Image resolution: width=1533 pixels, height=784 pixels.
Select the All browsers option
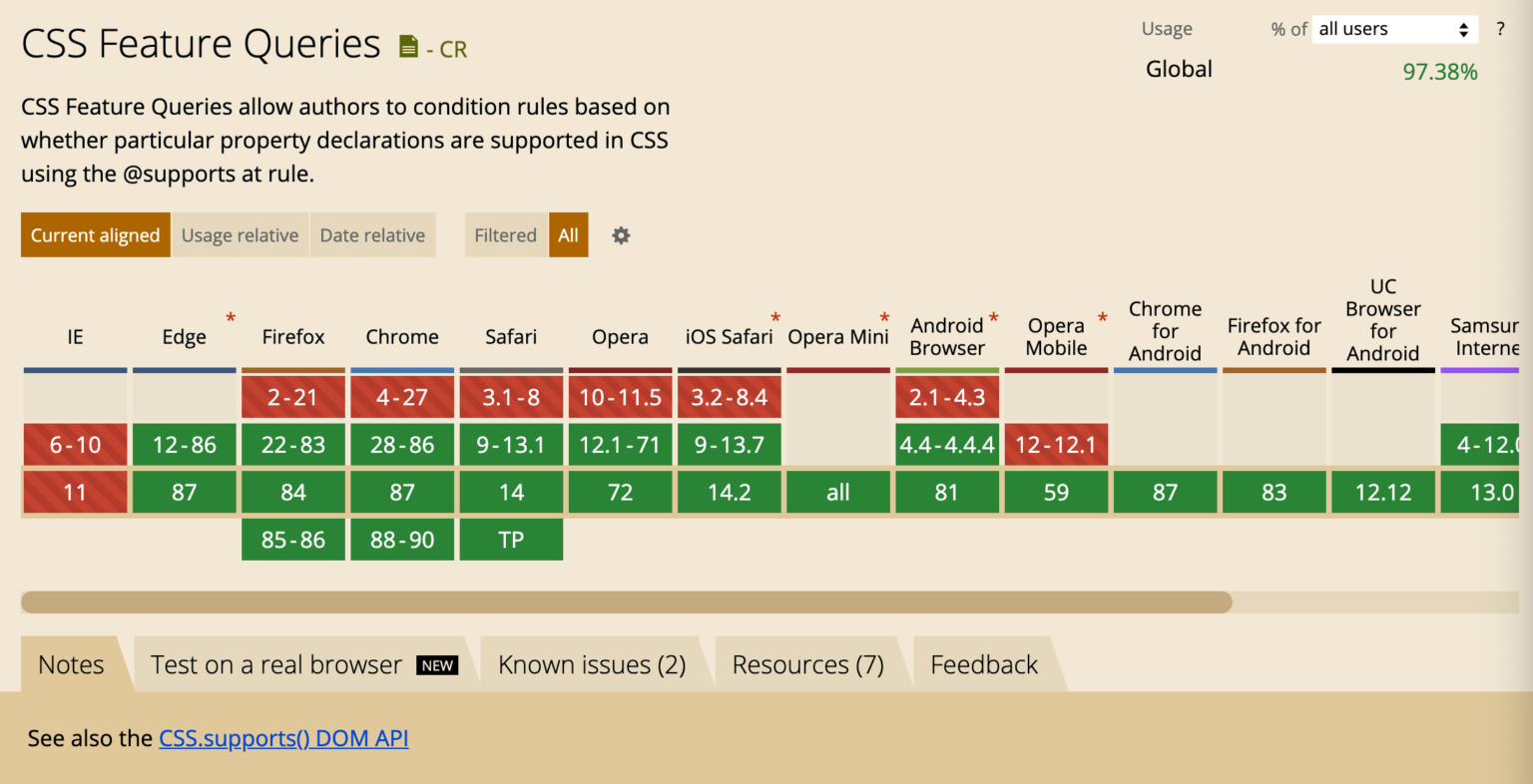(568, 234)
